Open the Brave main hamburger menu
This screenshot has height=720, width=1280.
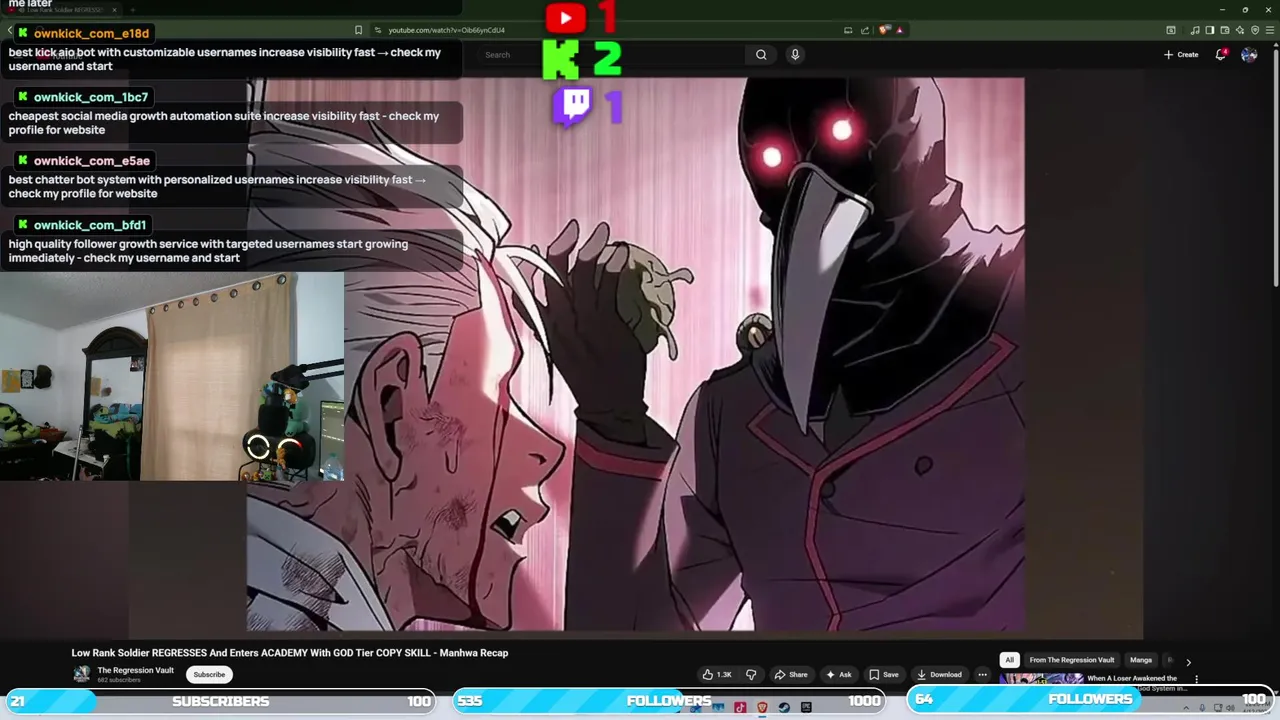pos(1270,30)
